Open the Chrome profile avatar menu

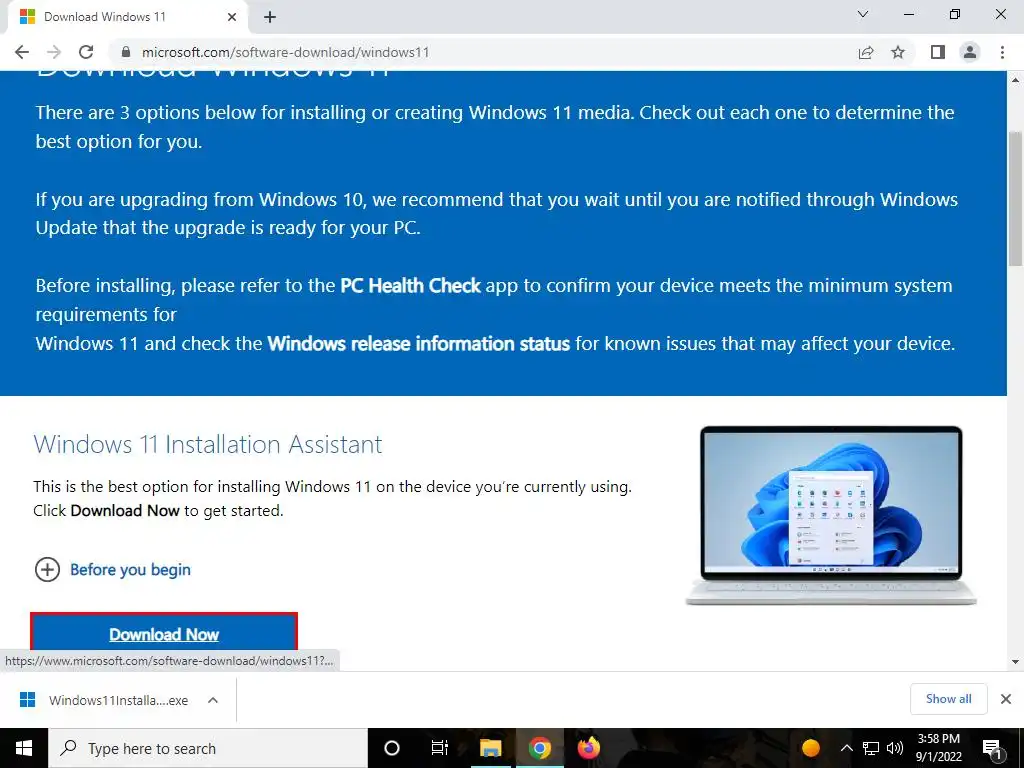970,52
